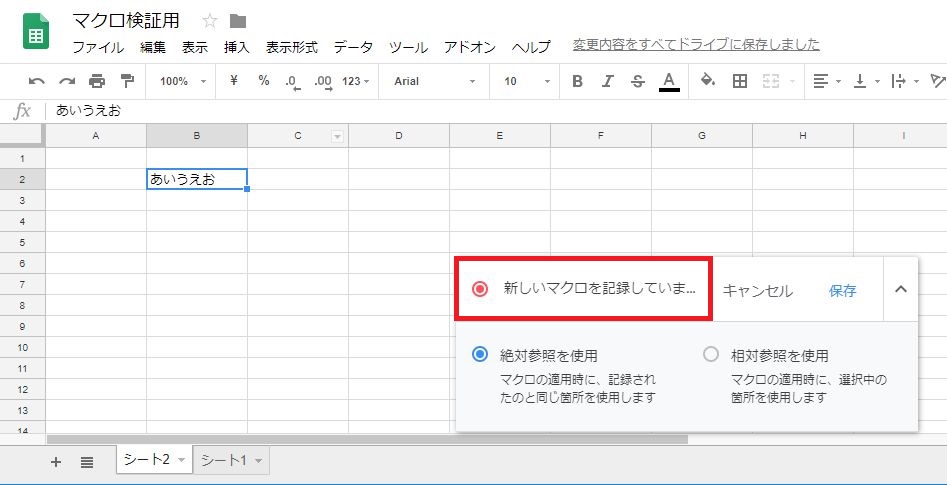
Task: Open the fill color picker
Action: click(x=708, y=81)
